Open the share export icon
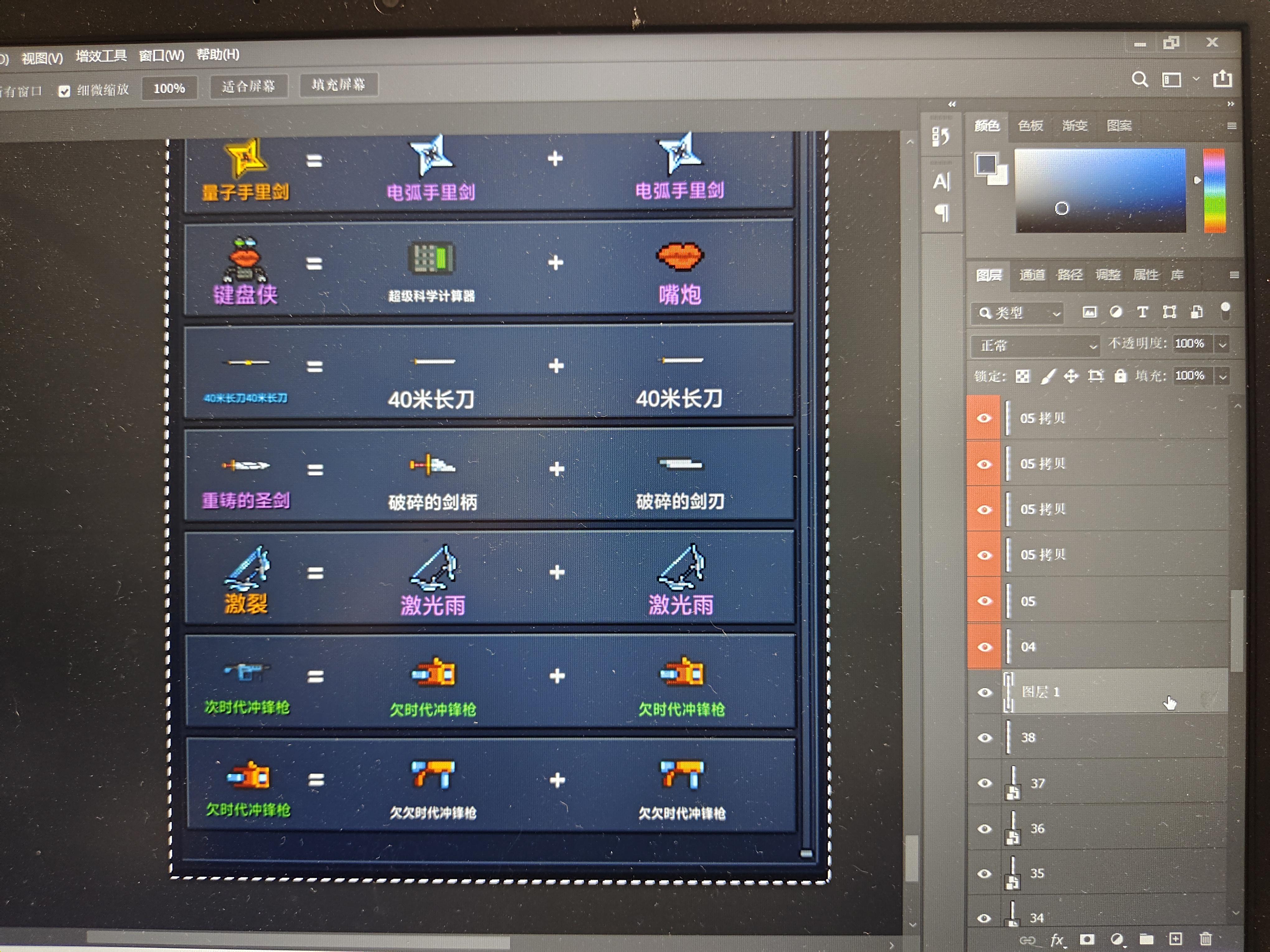 pos(1222,79)
